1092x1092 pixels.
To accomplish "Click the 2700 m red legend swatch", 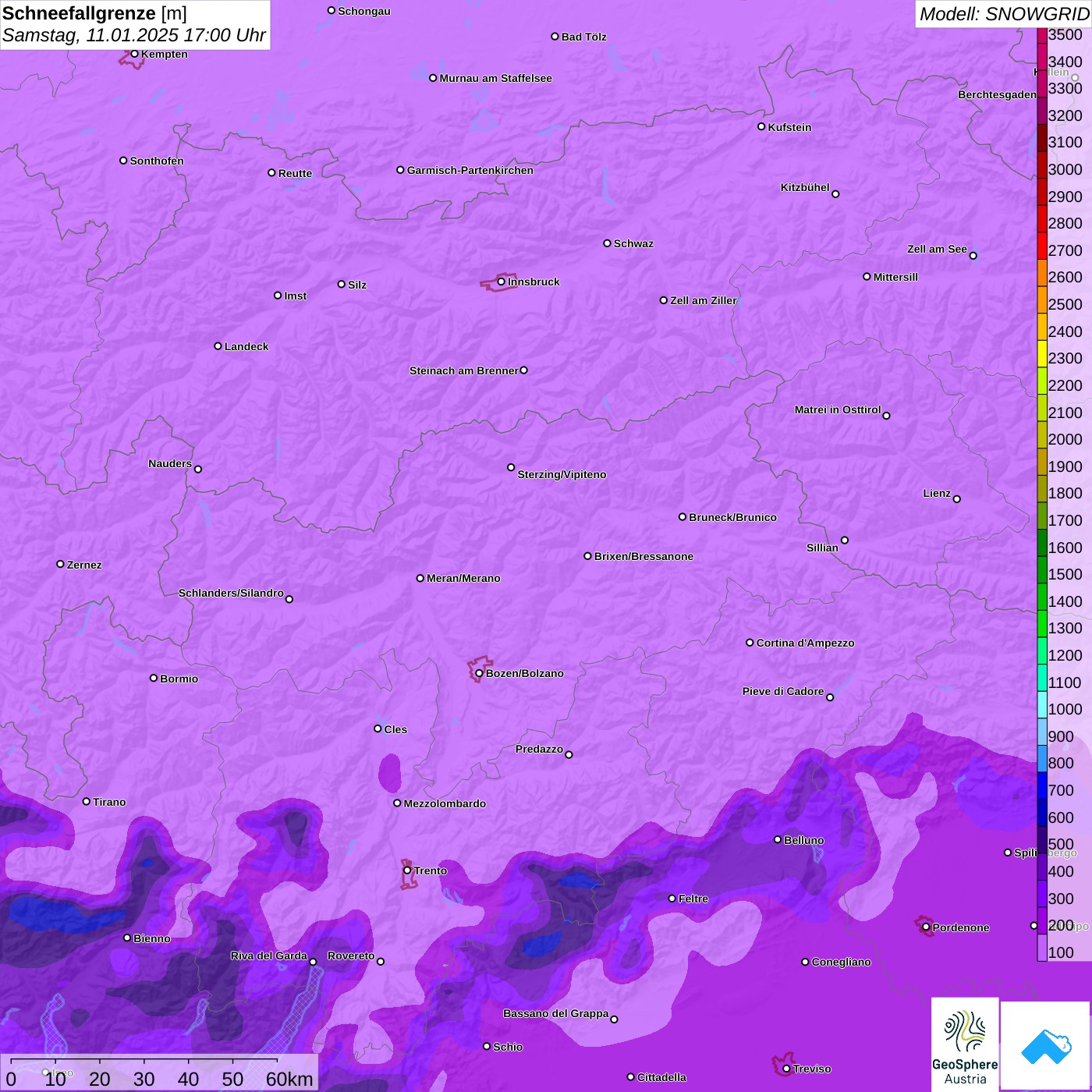I will click(x=1042, y=246).
